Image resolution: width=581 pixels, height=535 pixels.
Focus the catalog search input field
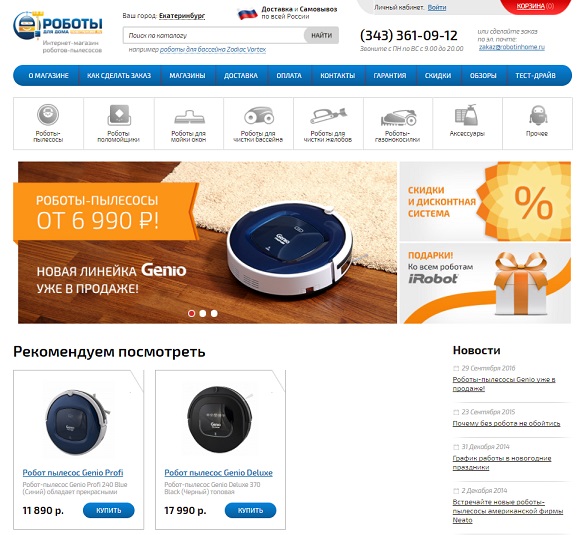pyautogui.click(x=214, y=36)
